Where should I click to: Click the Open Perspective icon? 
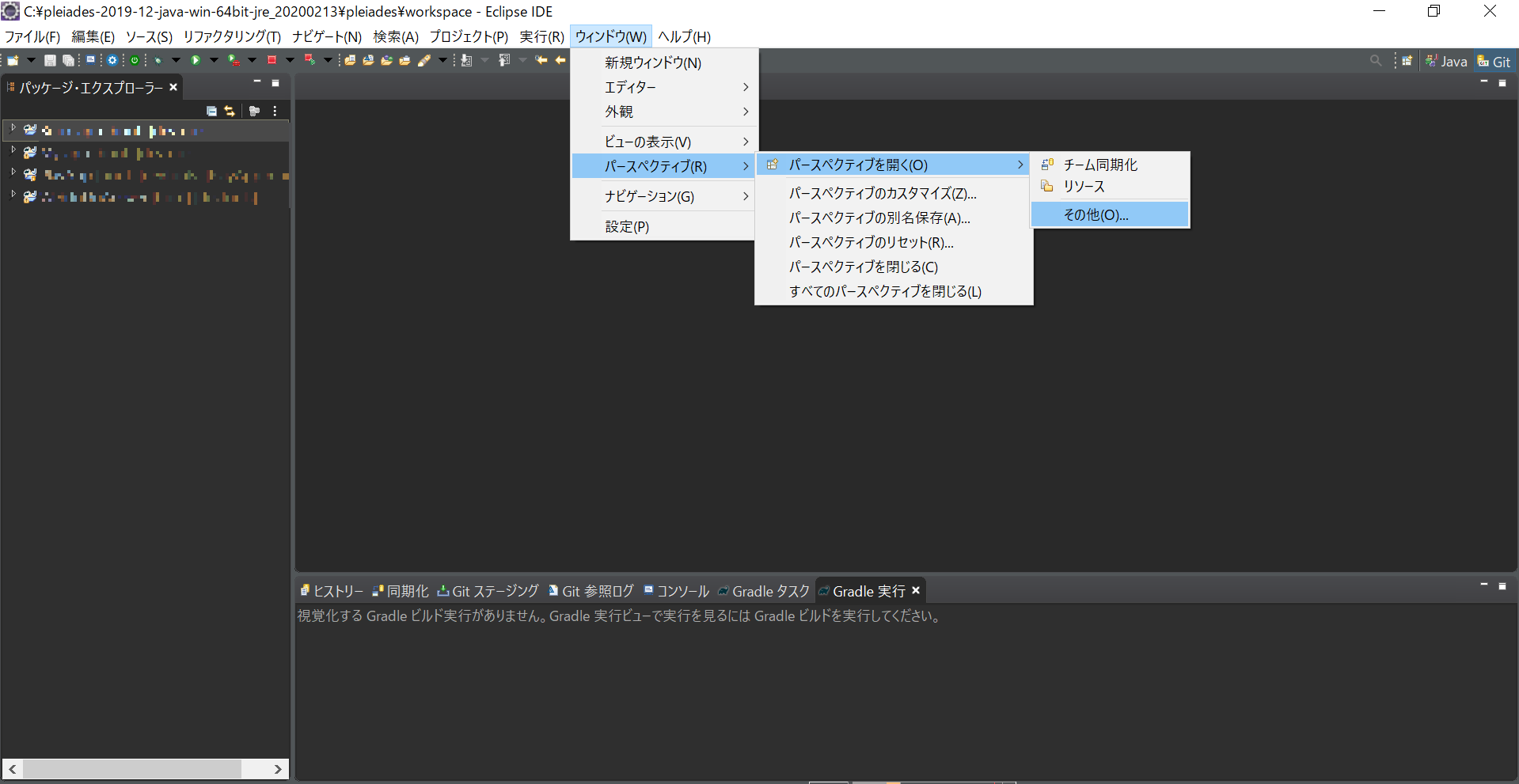(x=1407, y=61)
